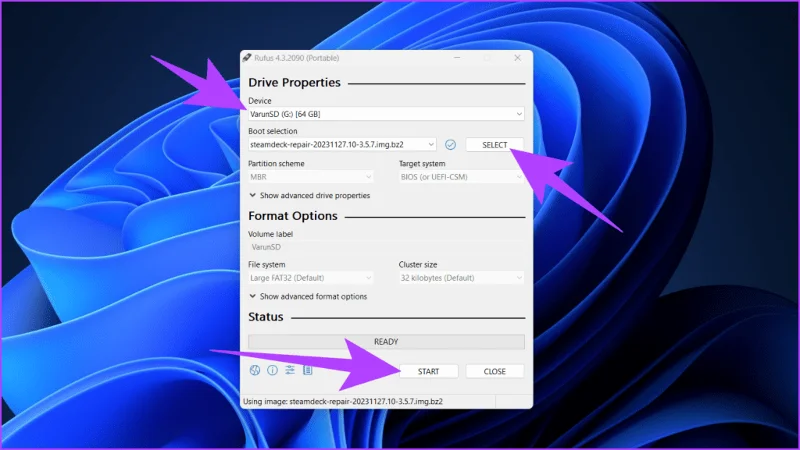
Task: Click the Status heading
Action: (265, 317)
